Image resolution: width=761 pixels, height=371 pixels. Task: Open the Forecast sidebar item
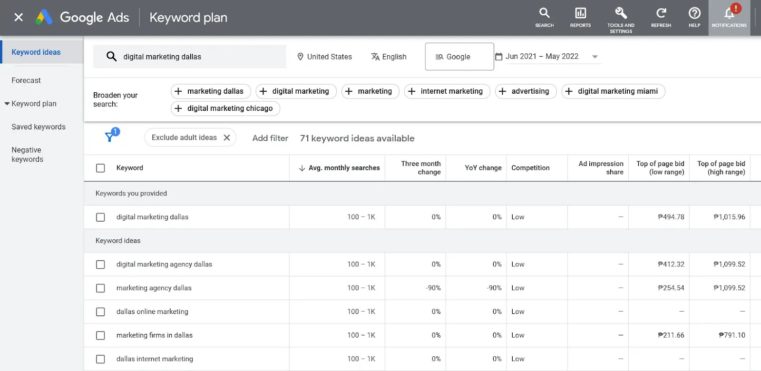click(26, 80)
